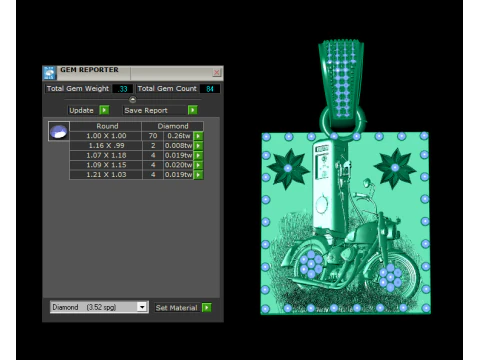The height and width of the screenshot is (360, 480).
Task: Click the green arrow beside Save Report
Action: pos(193,110)
